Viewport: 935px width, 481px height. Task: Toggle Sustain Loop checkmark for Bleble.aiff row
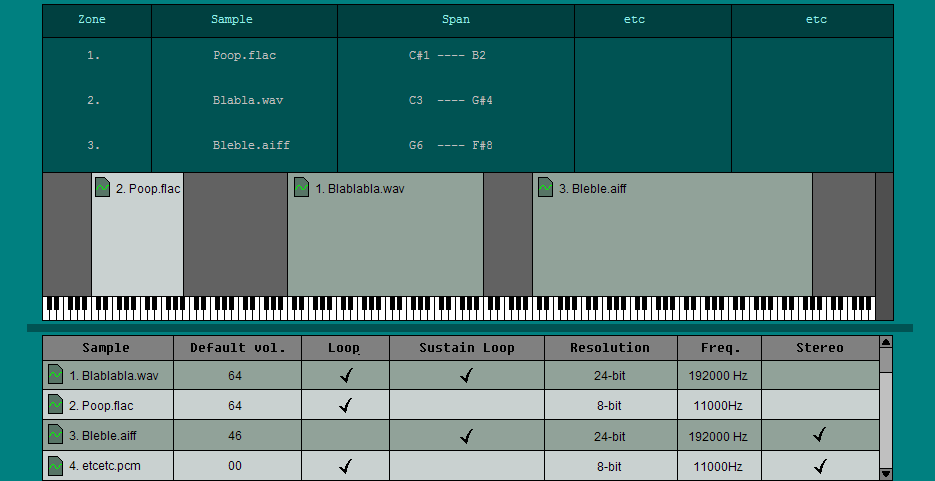466,436
